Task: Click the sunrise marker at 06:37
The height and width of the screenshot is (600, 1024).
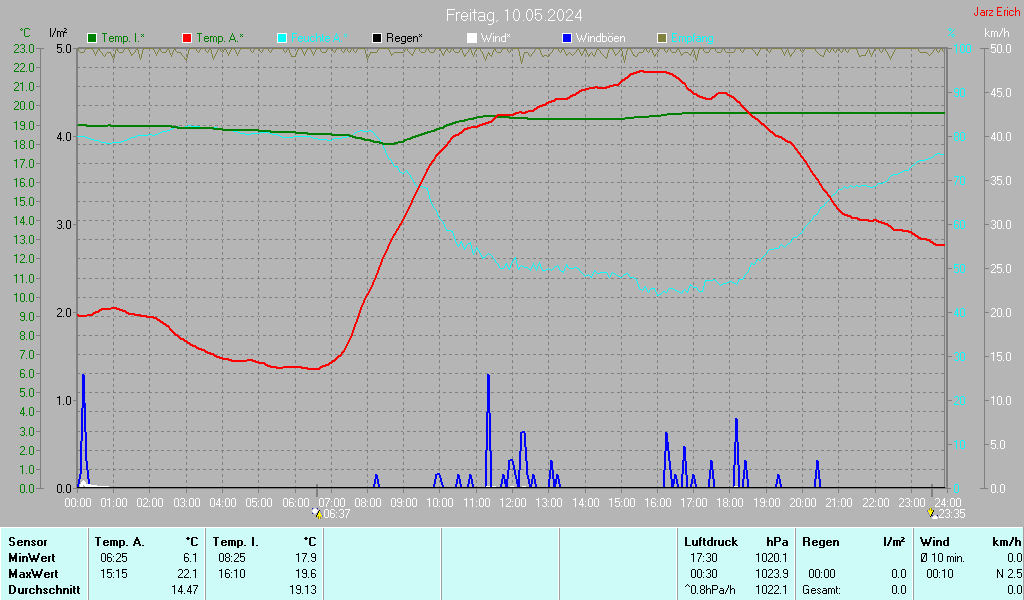Action: (x=317, y=513)
